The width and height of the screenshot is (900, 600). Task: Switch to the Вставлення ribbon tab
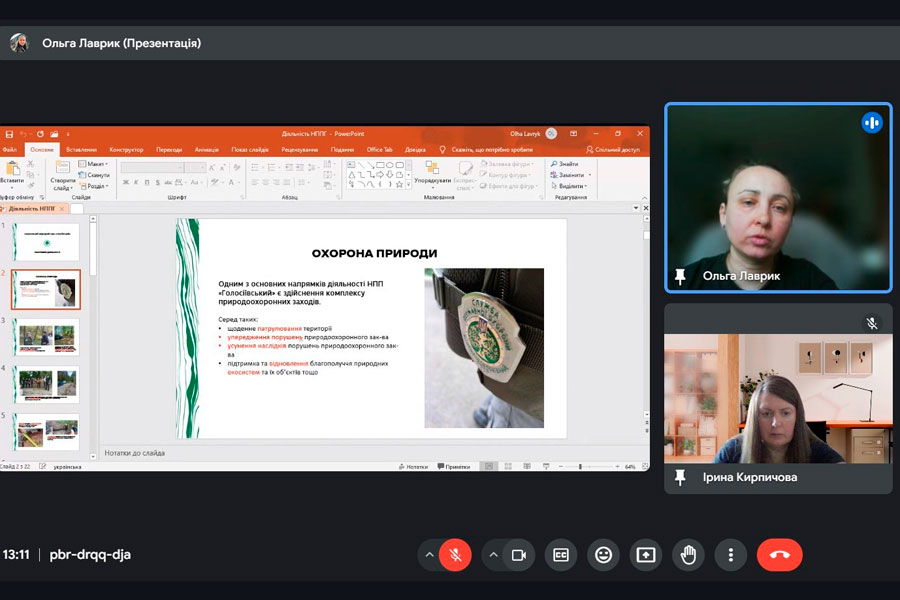click(x=81, y=149)
